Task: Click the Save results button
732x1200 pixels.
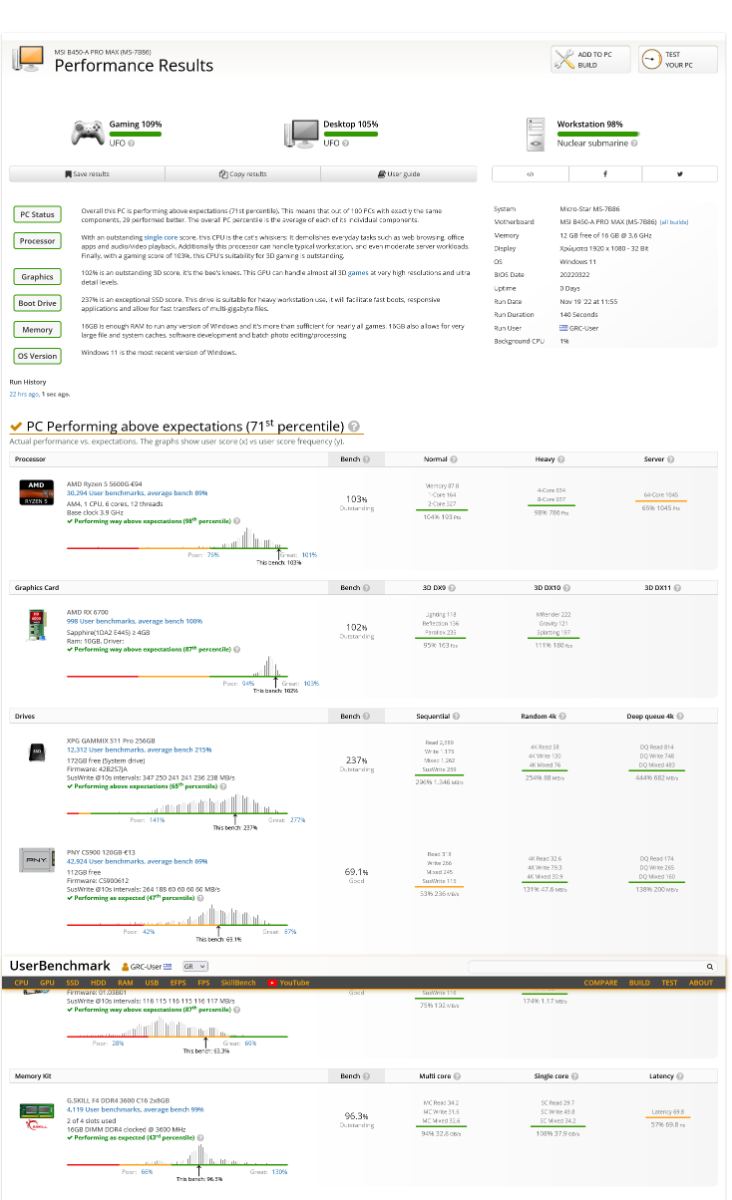Action: pos(88,174)
